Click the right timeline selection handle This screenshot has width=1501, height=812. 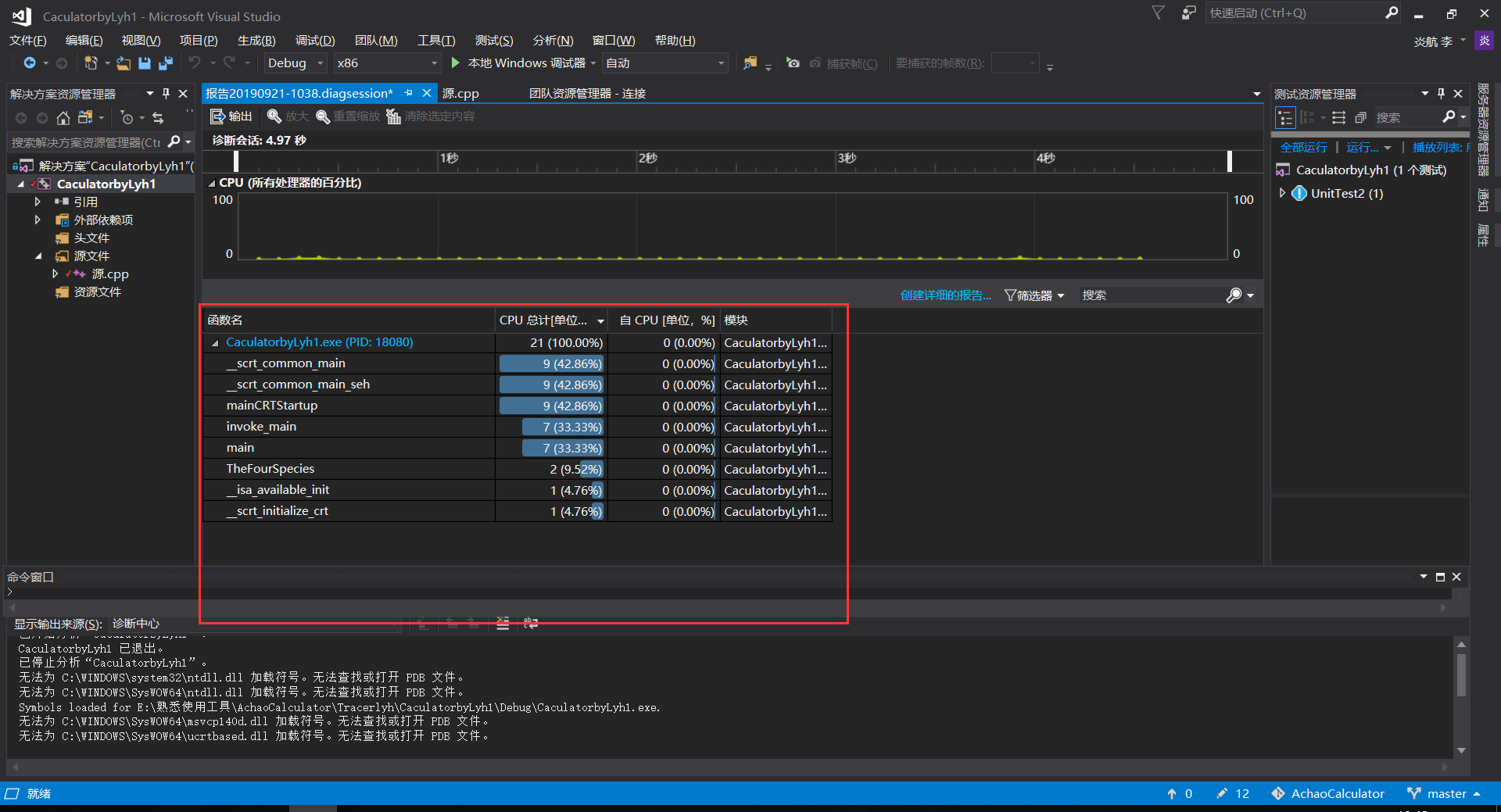tap(1230, 161)
